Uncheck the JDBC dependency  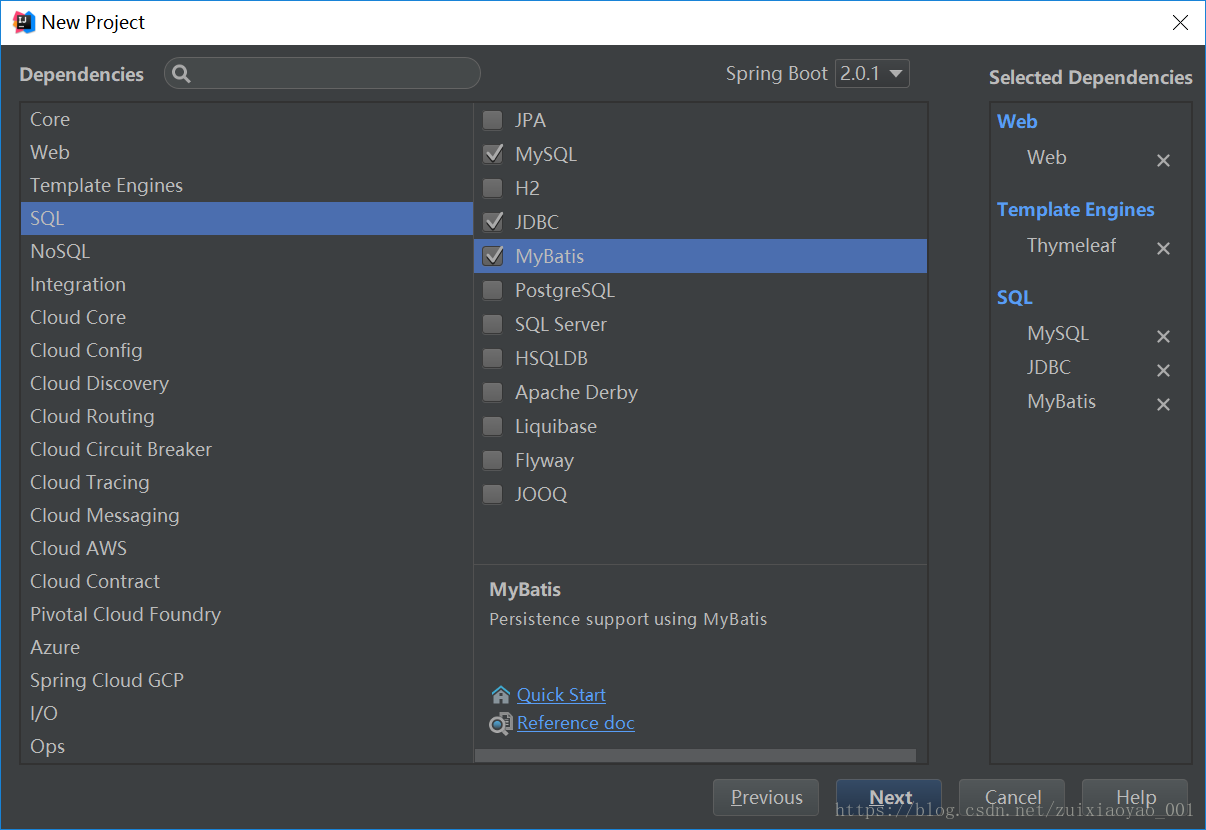[x=493, y=222]
